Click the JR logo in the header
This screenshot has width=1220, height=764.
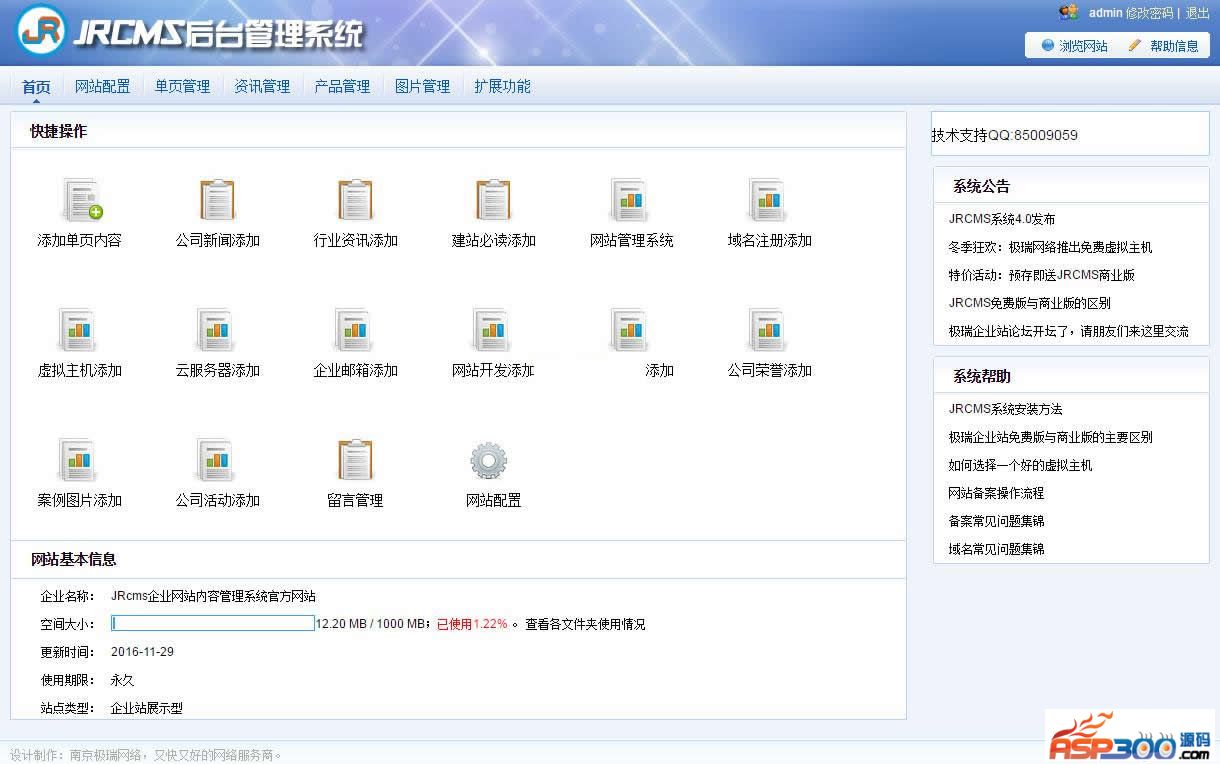pyautogui.click(x=40, y=31)
